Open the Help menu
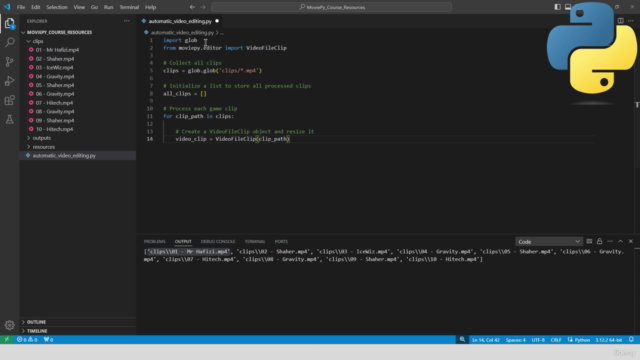The image size is (640, 360). [151, 7]
